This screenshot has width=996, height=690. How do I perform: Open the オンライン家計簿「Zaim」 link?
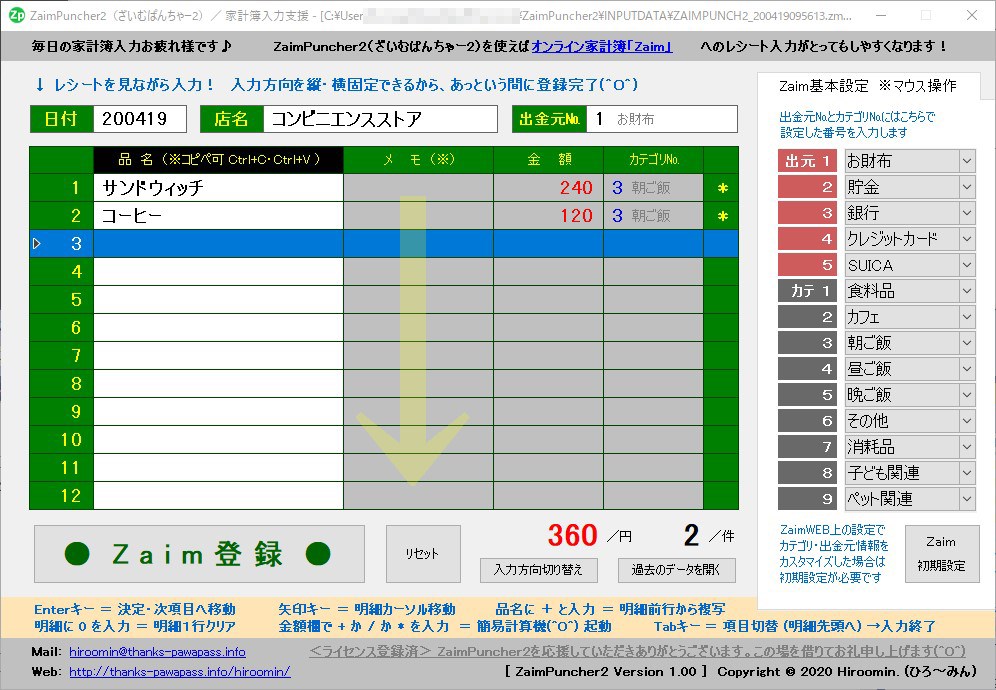click(x=602, y=46)
